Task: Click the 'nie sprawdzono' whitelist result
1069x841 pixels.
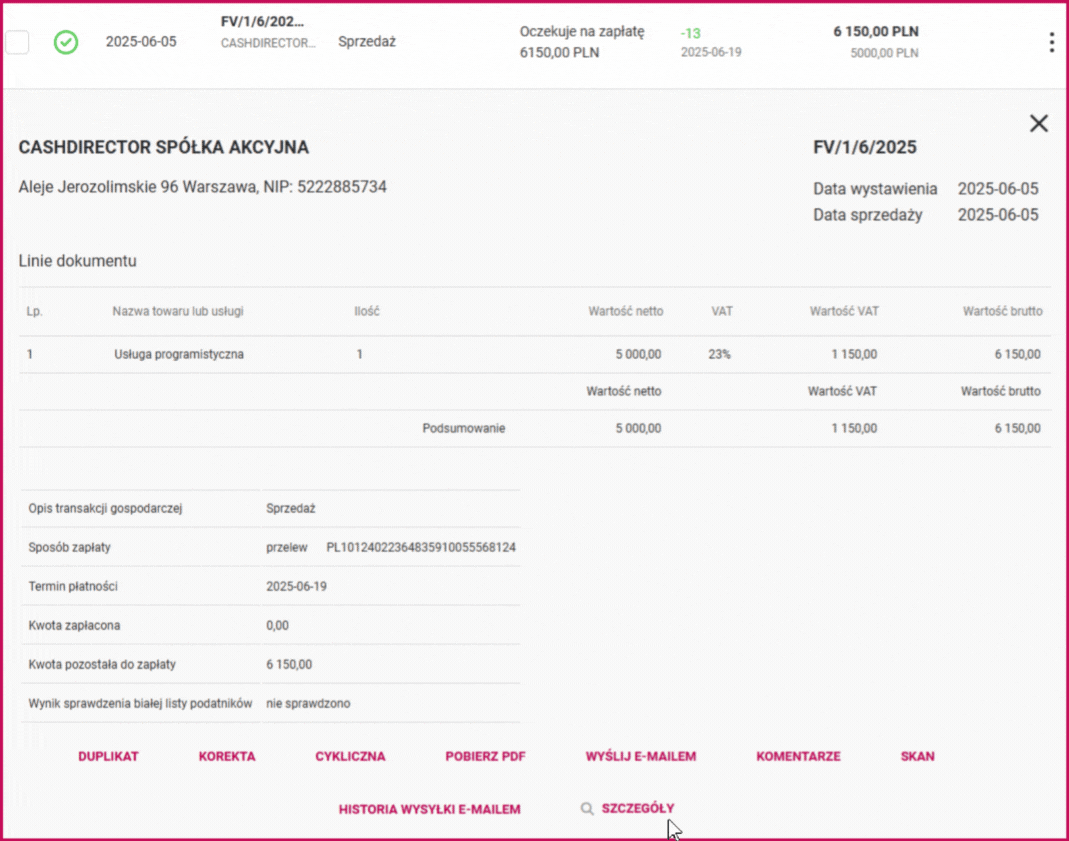Action: [308, 703]
